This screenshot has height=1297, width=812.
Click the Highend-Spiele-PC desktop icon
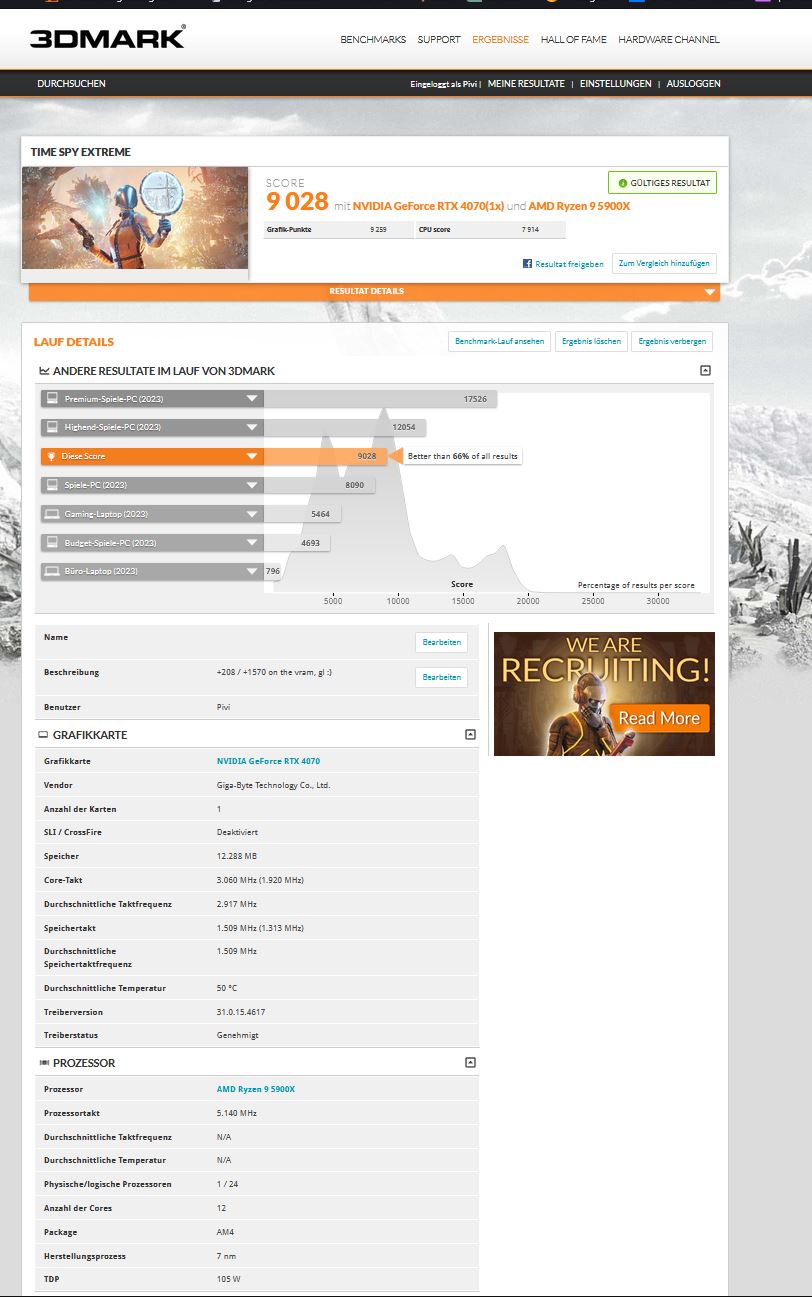[x=51, y=427]
